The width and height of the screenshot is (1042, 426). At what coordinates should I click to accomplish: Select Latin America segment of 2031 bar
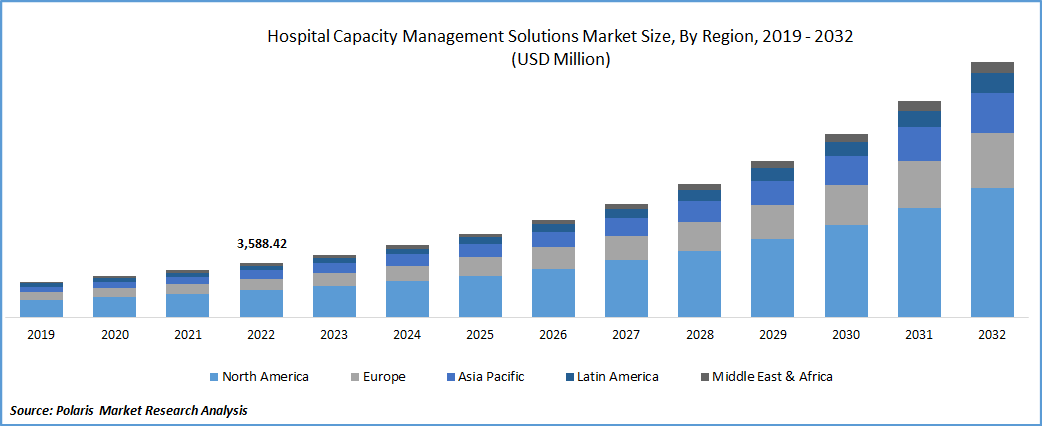[x=919, y=119]
